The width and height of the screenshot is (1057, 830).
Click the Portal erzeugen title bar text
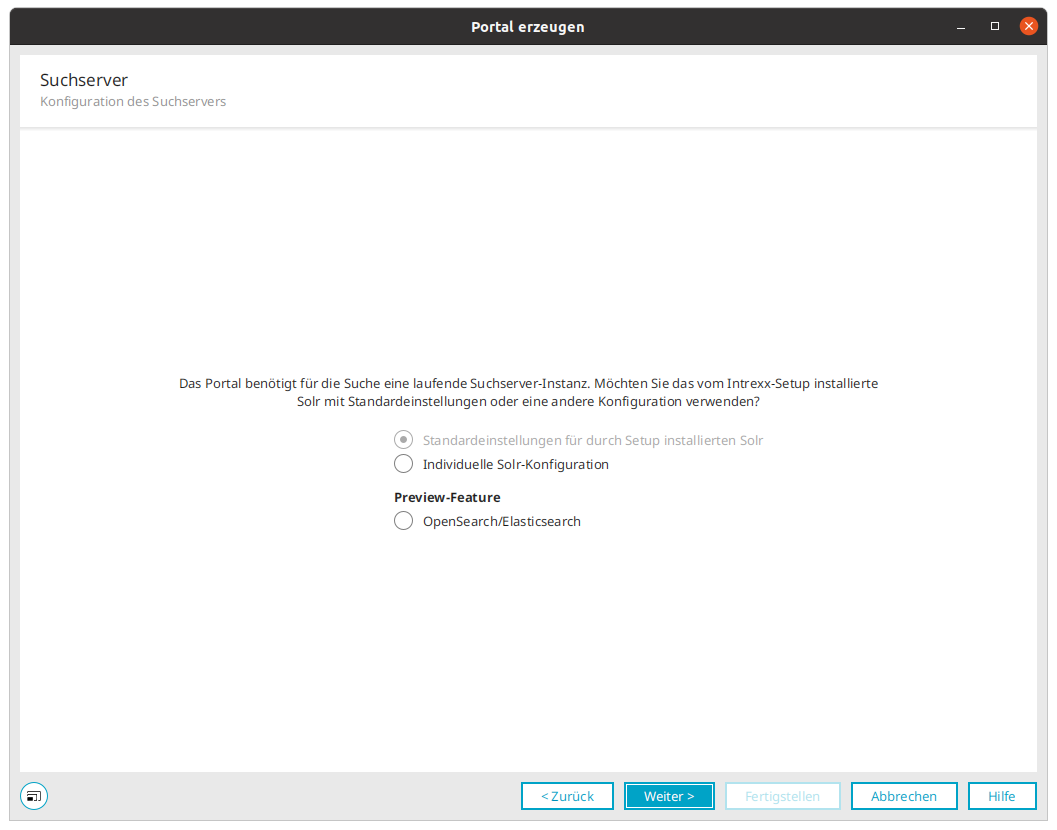point(528,27)
